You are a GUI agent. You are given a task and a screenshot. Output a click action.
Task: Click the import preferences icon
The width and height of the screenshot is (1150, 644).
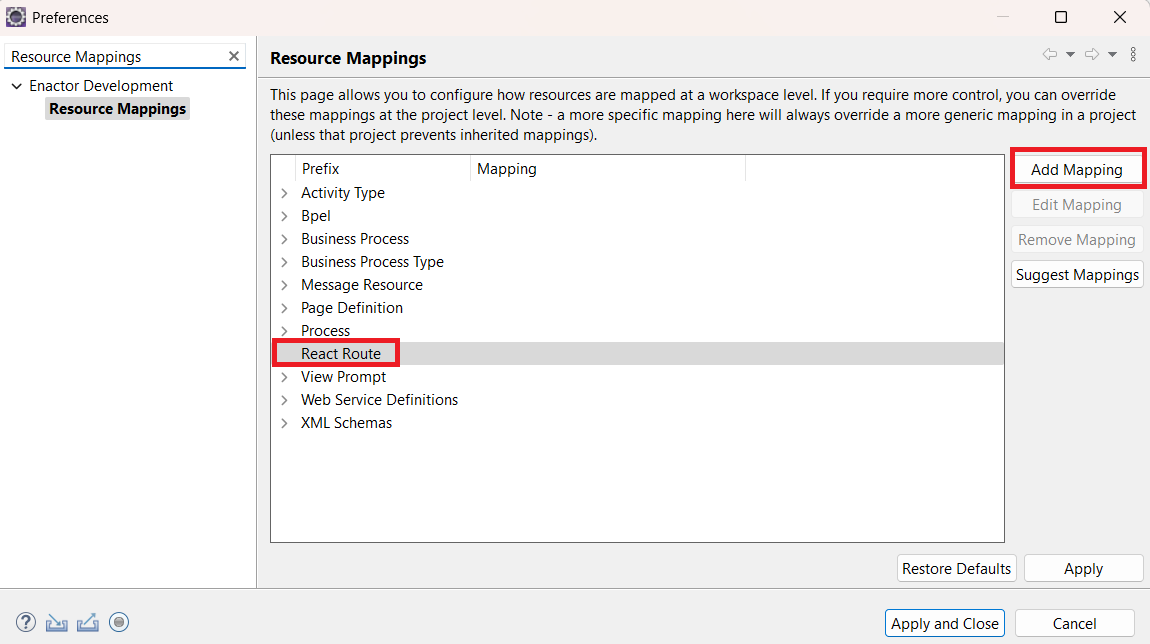coord(56,623)
